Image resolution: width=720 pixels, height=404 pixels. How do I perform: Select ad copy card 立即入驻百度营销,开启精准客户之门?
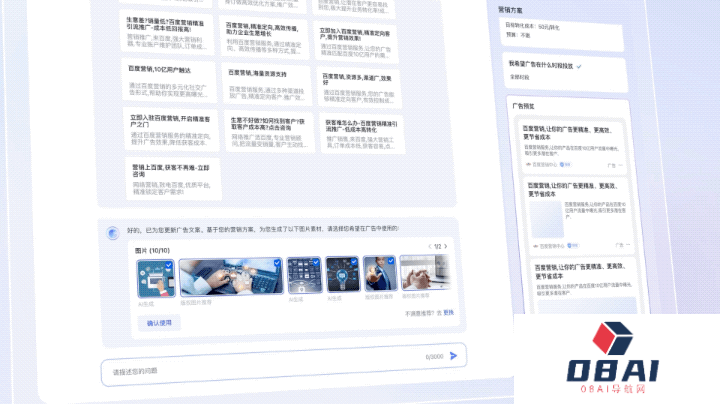tap(169, 129)
